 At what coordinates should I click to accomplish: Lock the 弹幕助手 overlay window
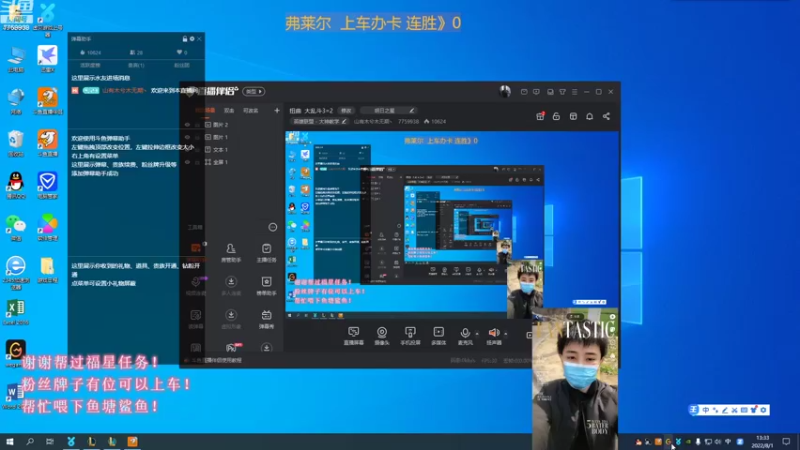click(185, 39)
